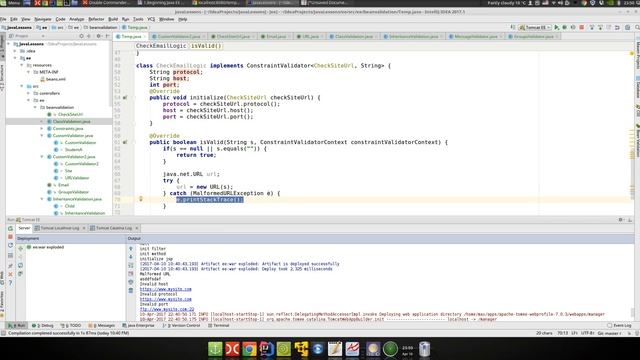Open Project panel settings gear
This screenshot has height=360, width=640.
pyautogui.click(x=98, y=36)
